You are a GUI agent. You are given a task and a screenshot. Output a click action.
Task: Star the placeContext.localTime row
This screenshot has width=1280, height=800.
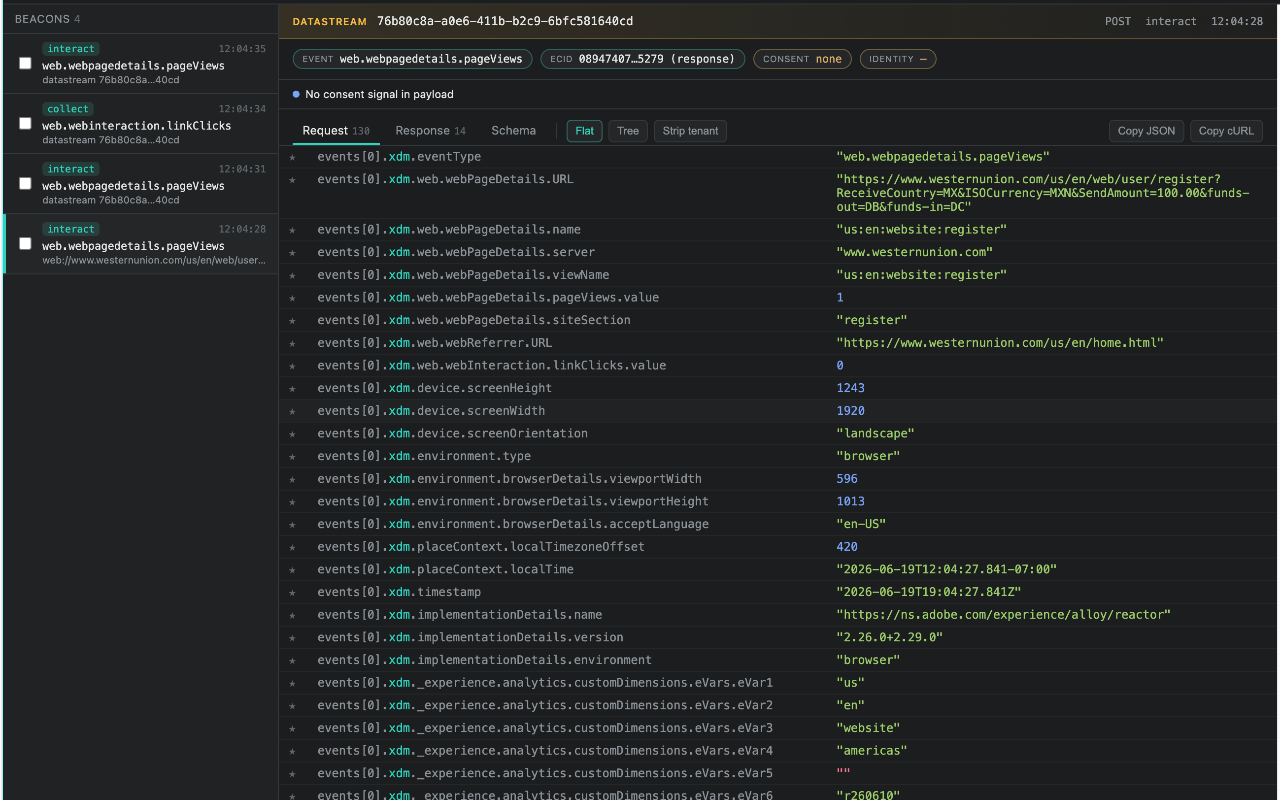[x=293, y=570]
